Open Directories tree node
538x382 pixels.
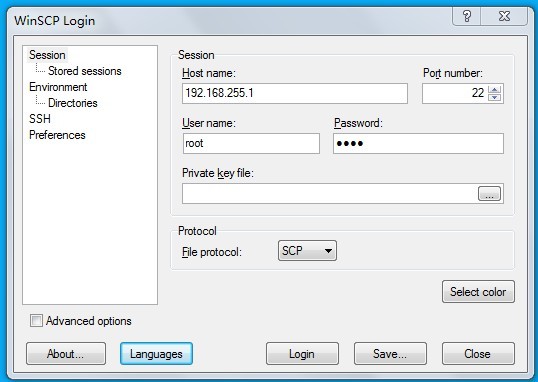(x=73, y=103)
